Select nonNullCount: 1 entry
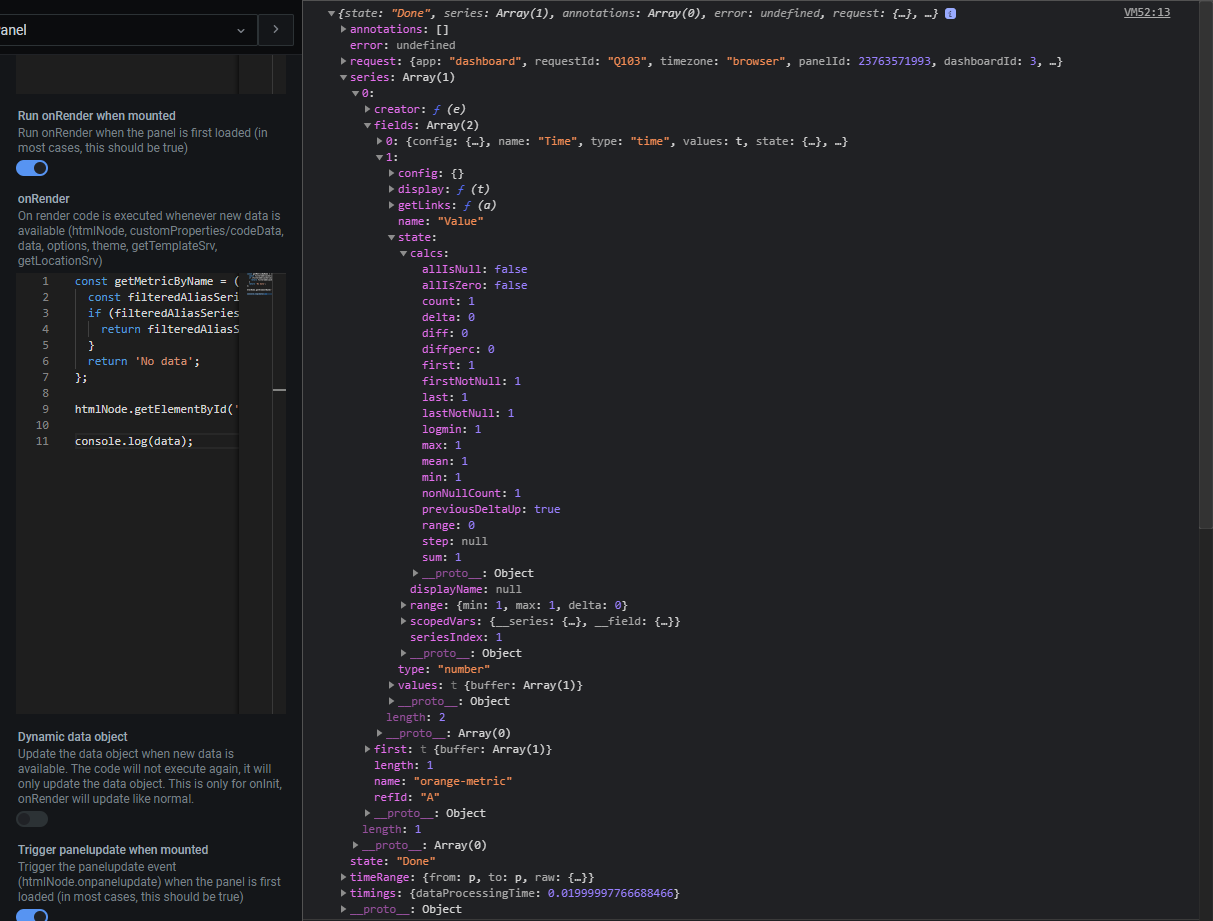Image resolution: width=1213 pixels, height=921 pixels. (x=471, y=493)
